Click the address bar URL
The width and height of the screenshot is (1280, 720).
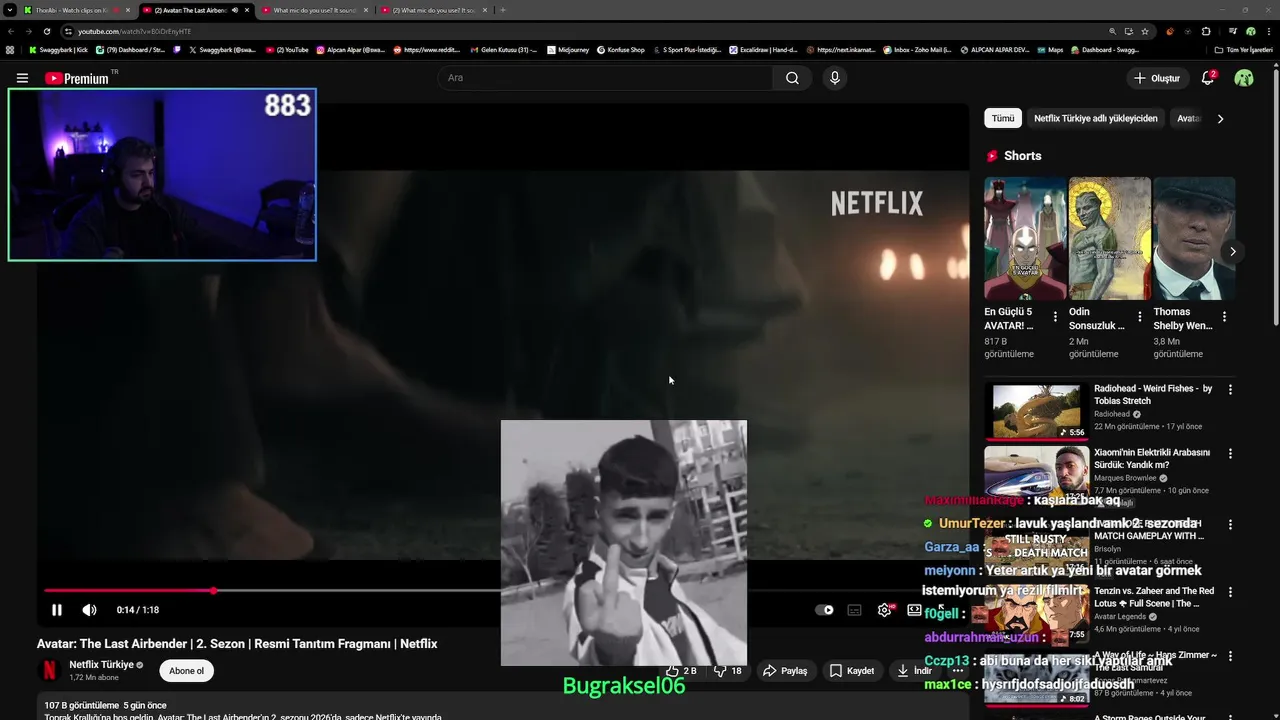(134, 31)
